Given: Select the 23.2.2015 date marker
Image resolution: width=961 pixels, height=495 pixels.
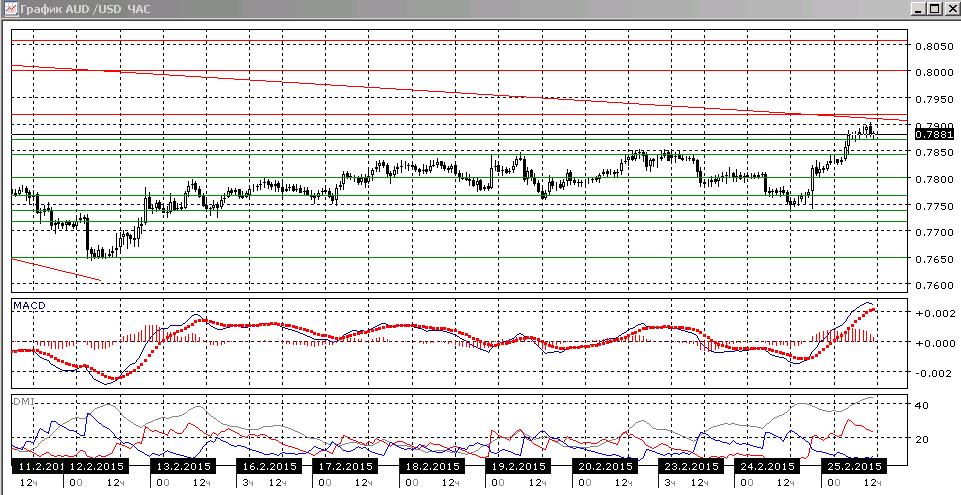Looking at the screenshot, I should pyautogui.click(x=688, y=466).
